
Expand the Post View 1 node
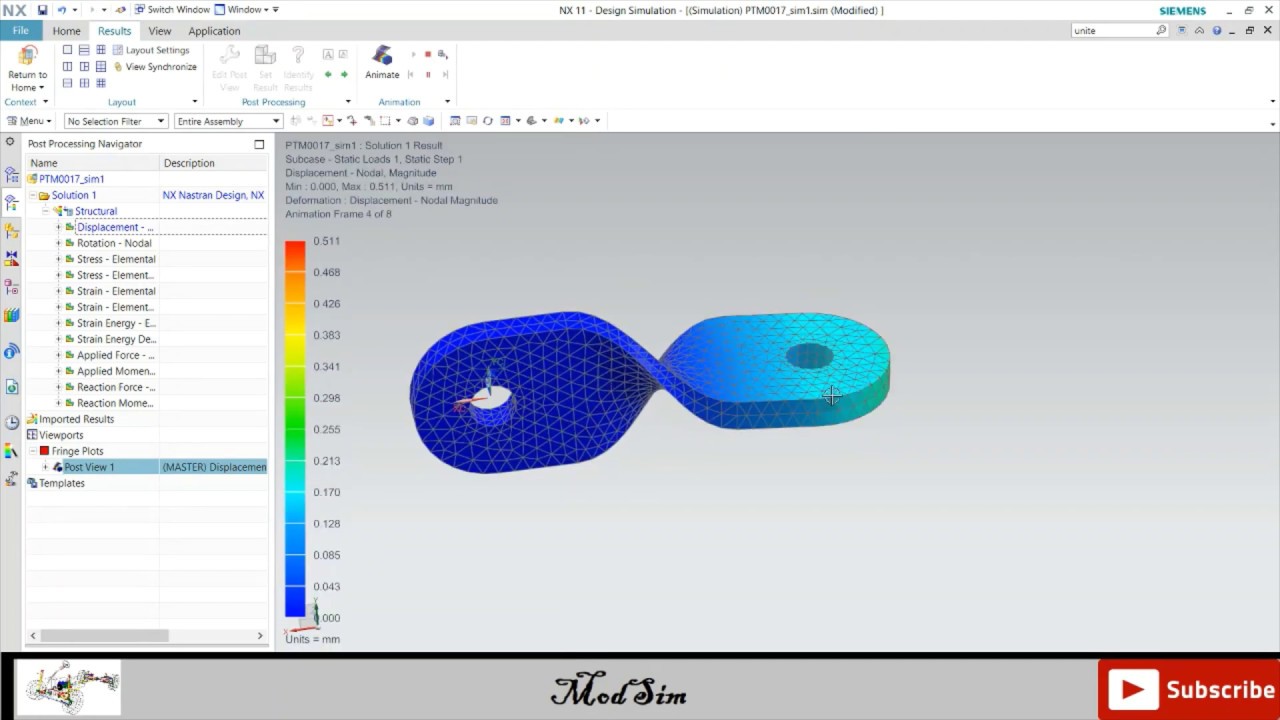tap(45, 467)
